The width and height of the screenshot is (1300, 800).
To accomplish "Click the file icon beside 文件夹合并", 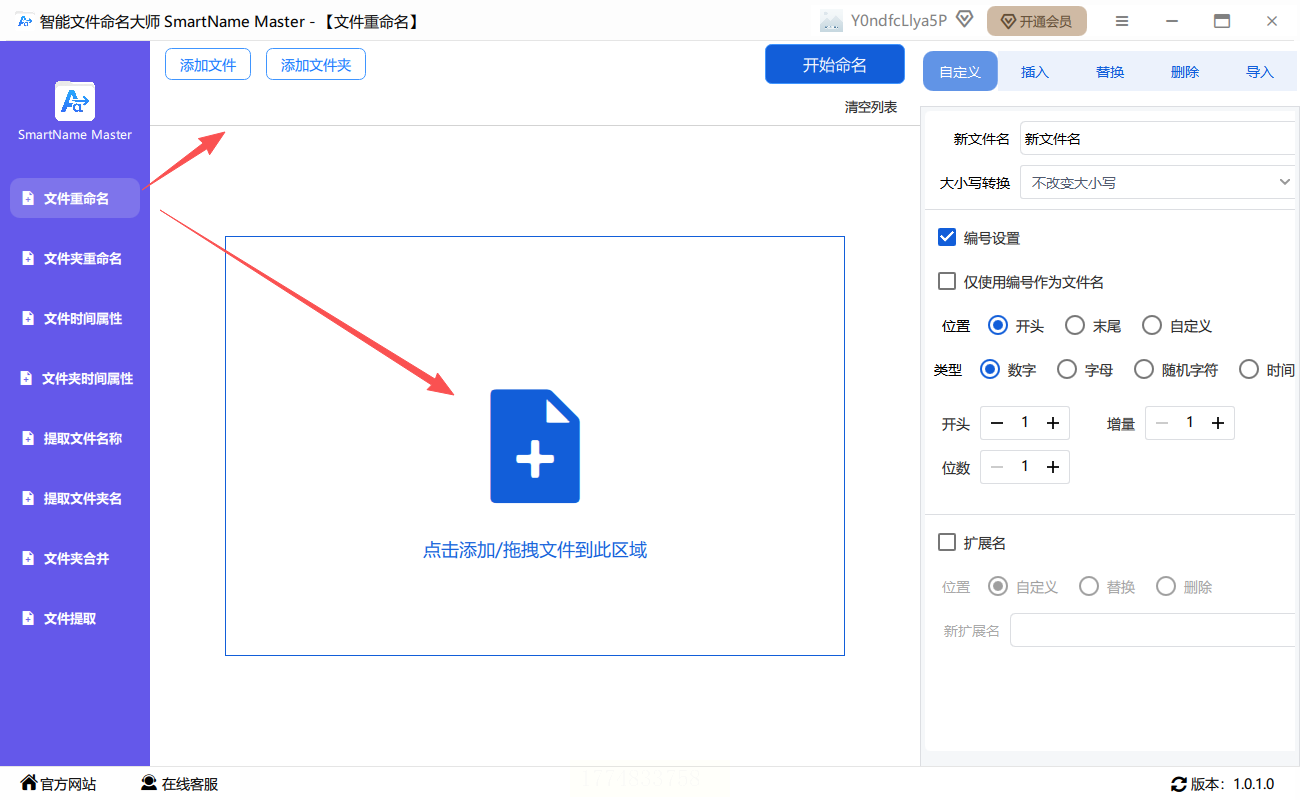I will (x=28, y=558).
